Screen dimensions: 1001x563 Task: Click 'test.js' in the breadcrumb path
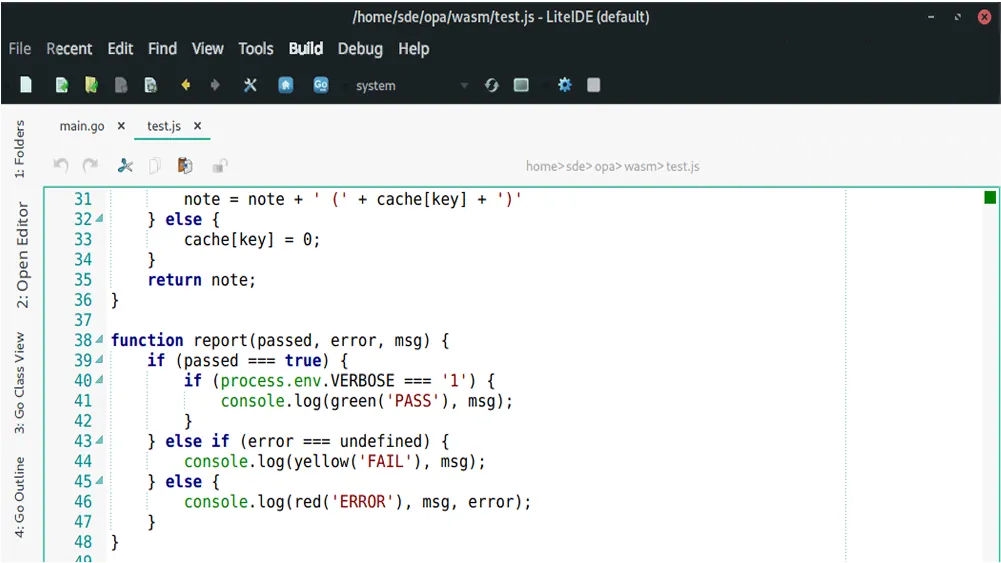click(683, 167)
